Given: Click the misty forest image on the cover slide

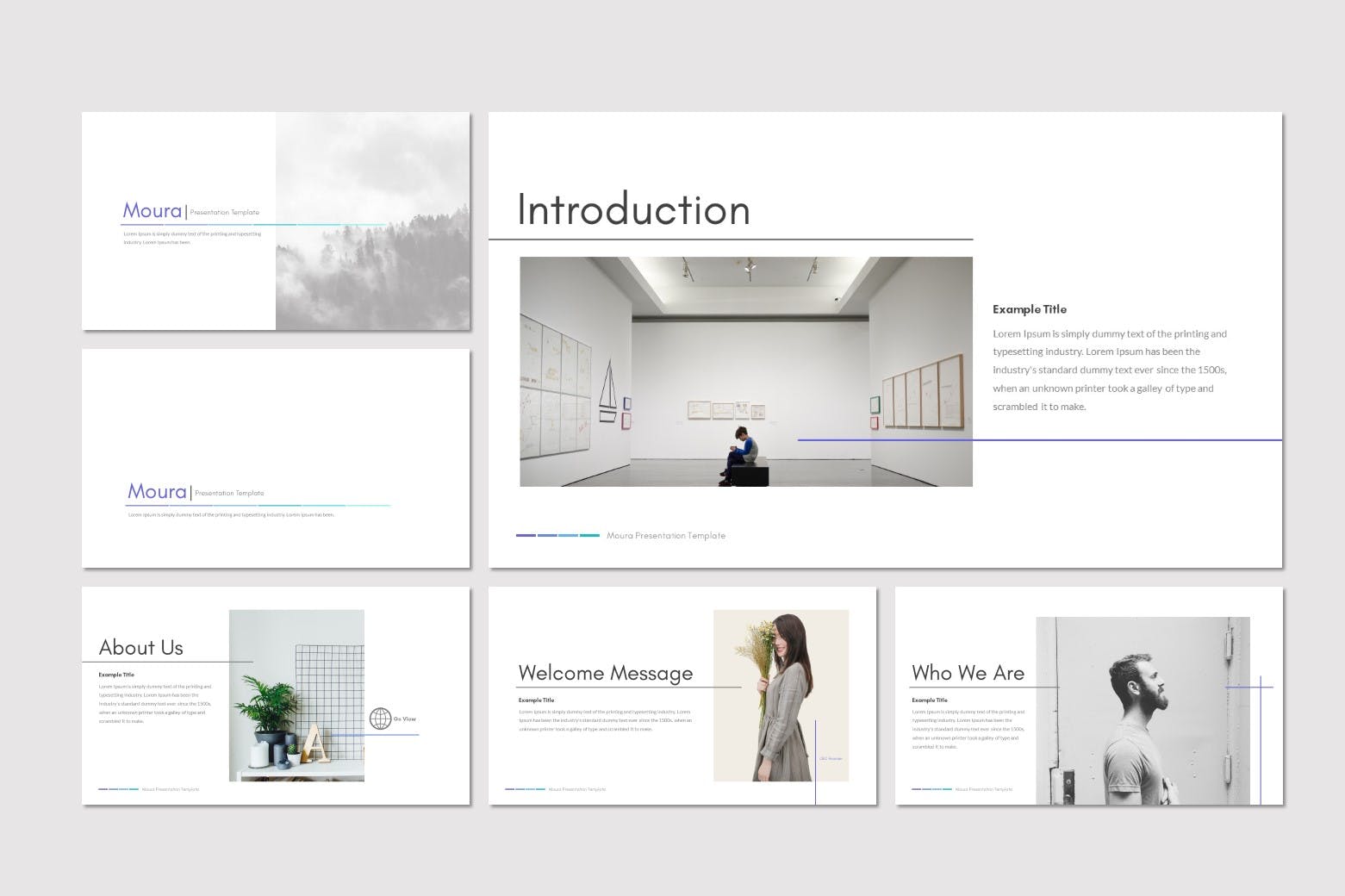Looking at the screenshot, I should pyautogui.click(x=372, y=220).
